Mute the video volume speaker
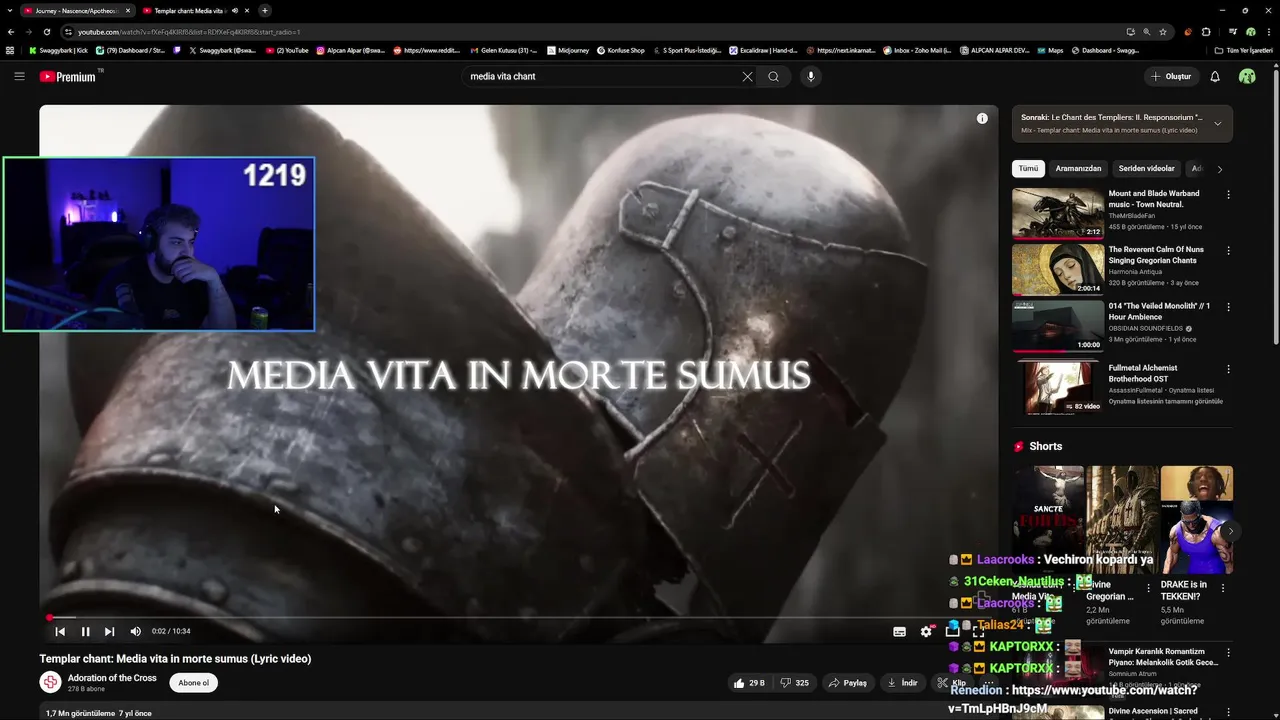Viewport: 1280px width, 720px height. (x=135, y=631)
